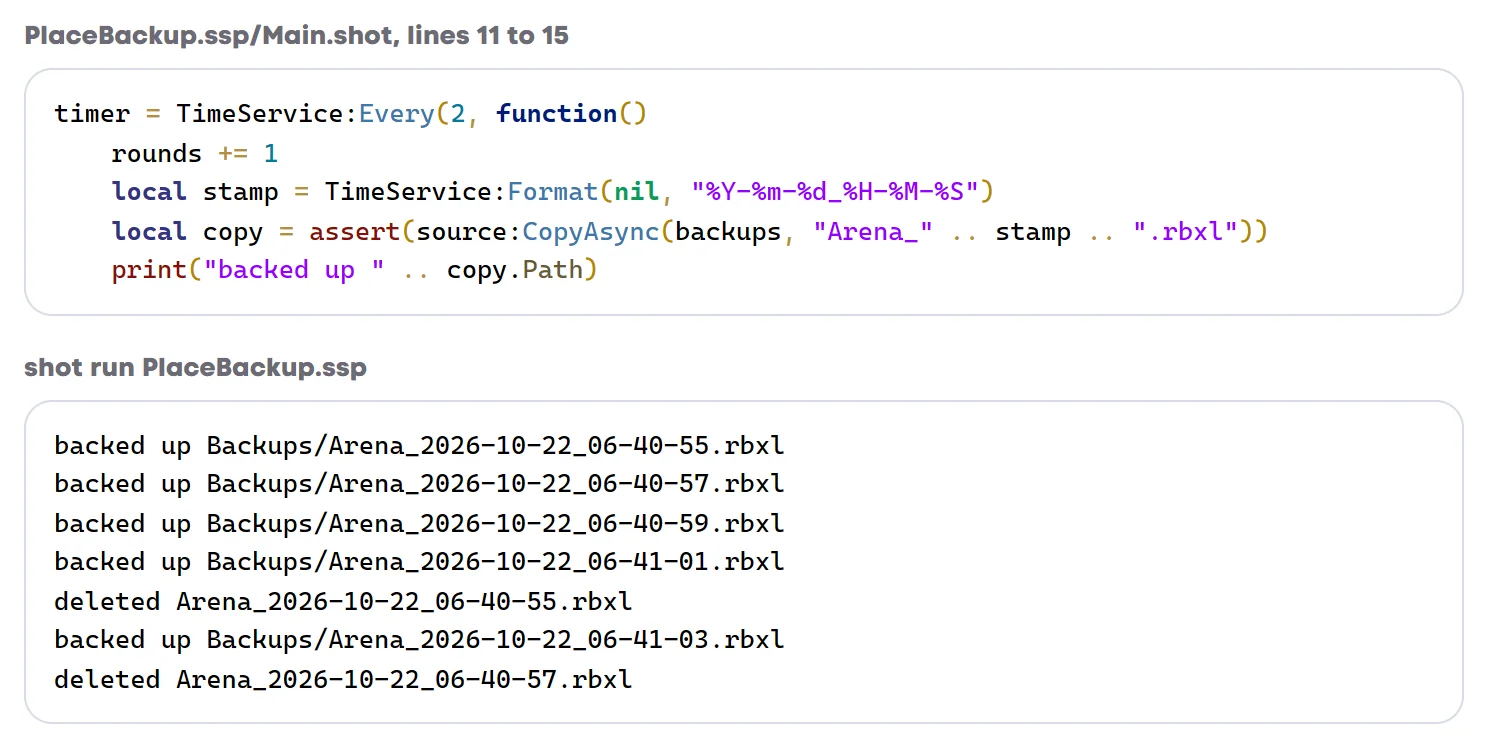Image resolution: width=1488 pixels, height=748 pixels.
Task: Click the "function" keyword in the first line
Action: coord(557,114)
